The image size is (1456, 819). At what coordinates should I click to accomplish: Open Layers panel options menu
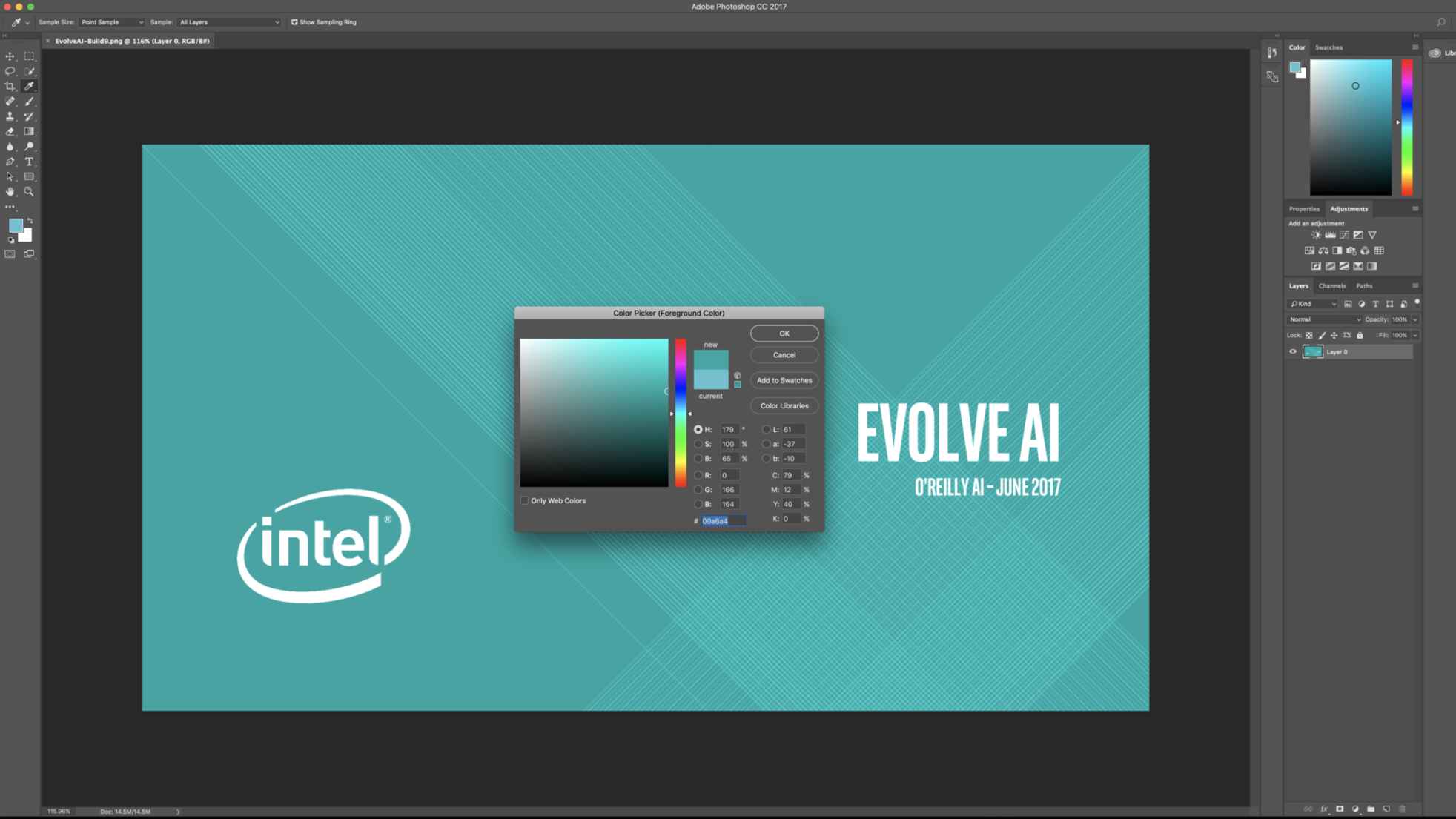(1415, 285)
